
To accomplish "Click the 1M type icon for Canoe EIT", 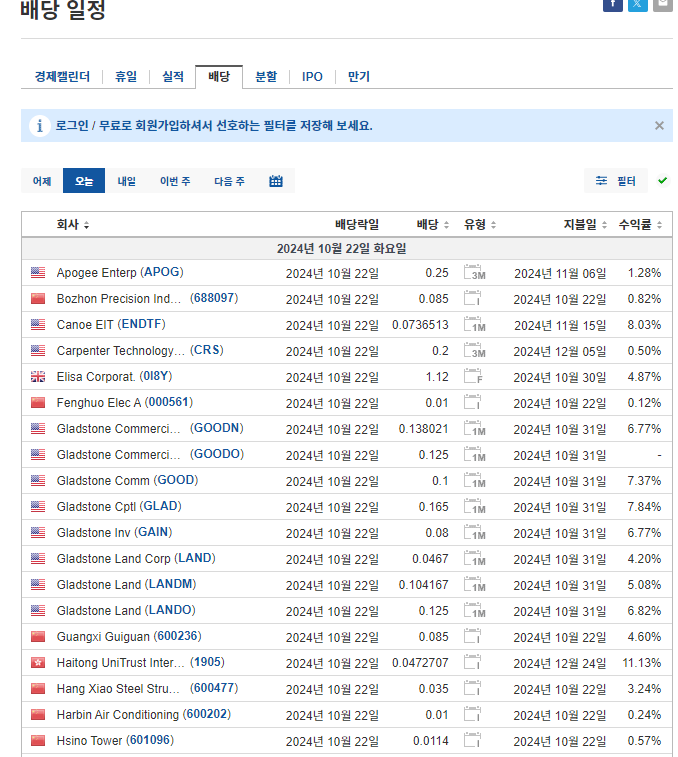I will tap(474, 324).
